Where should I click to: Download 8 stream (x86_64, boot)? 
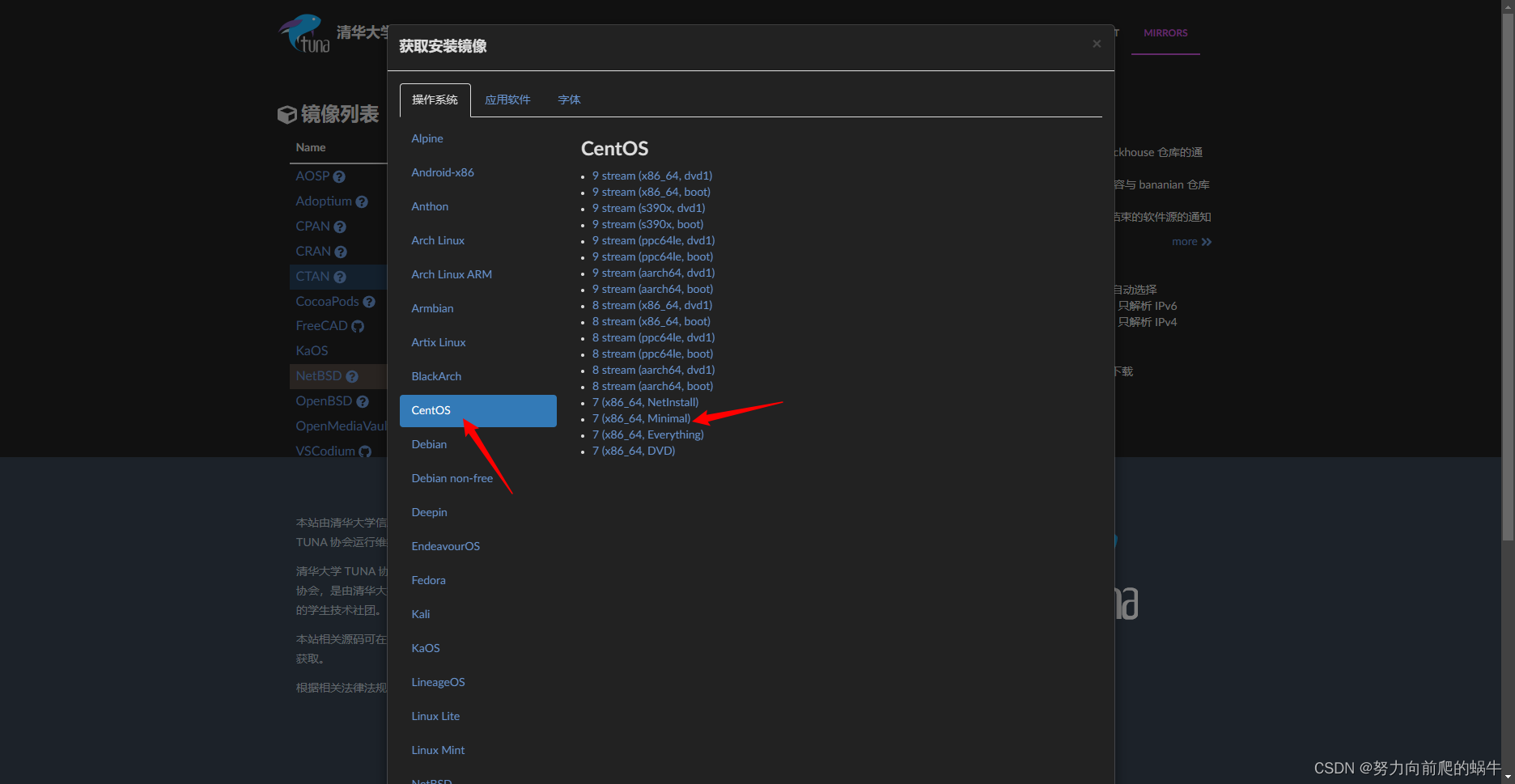[651, 321]
